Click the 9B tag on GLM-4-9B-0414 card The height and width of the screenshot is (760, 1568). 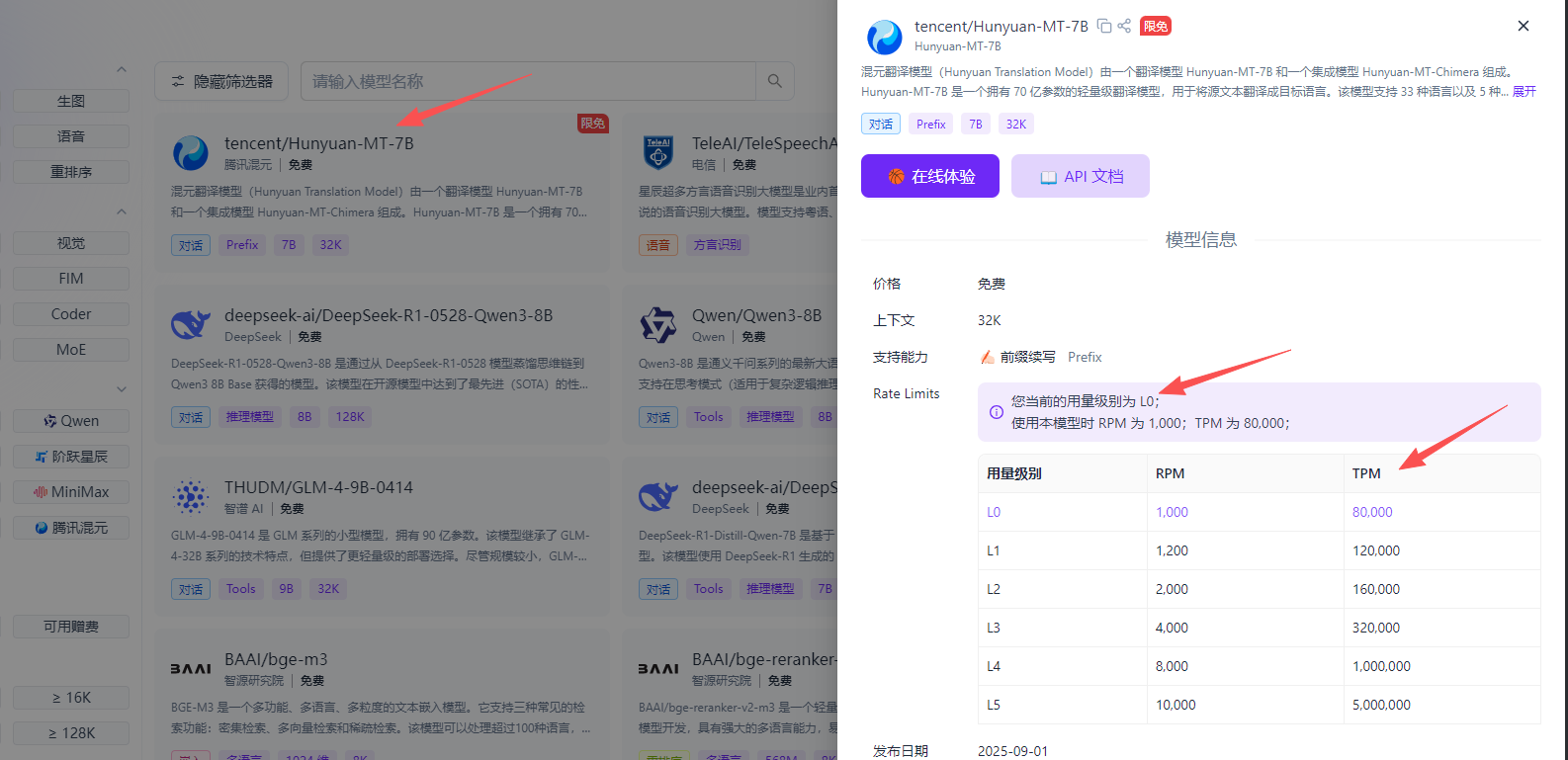(287, 589)
